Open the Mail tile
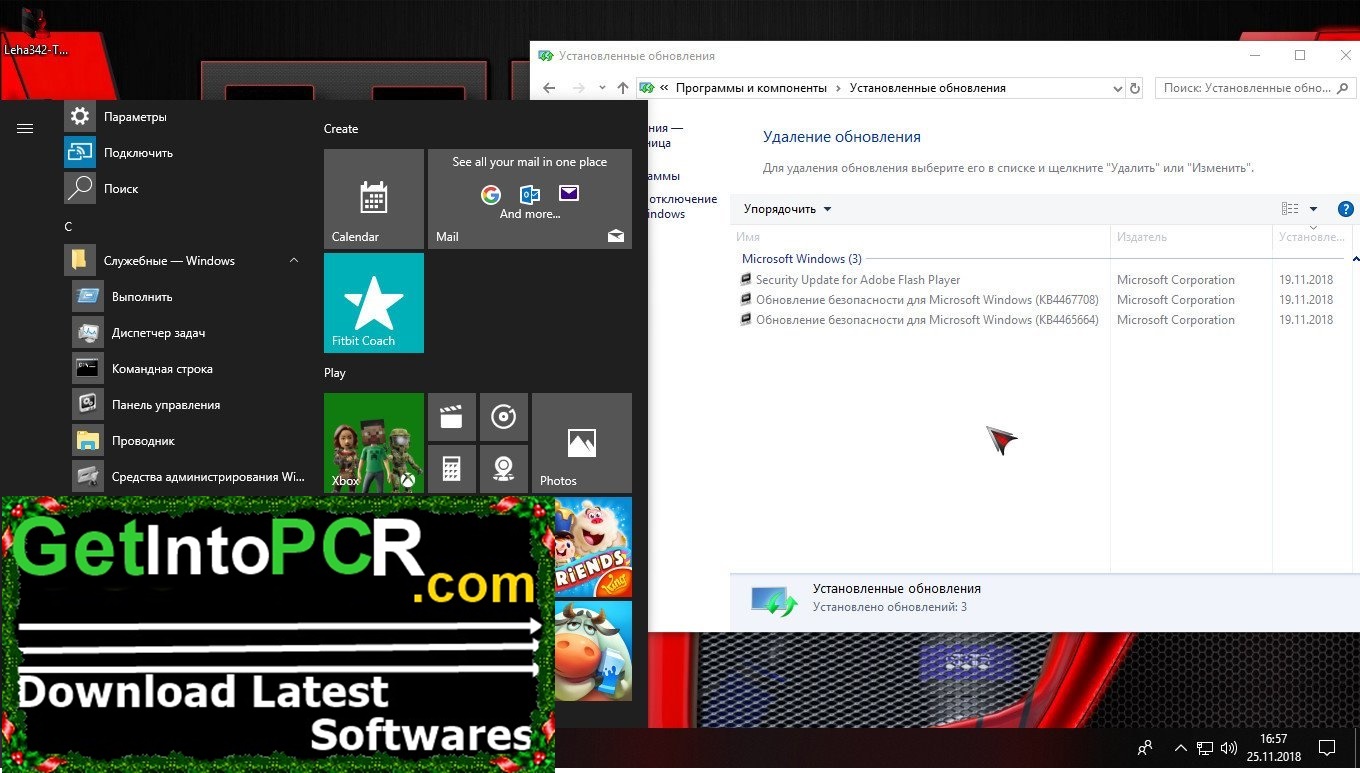The height and width of the screenshot is (773, 1360). (530, 199)
